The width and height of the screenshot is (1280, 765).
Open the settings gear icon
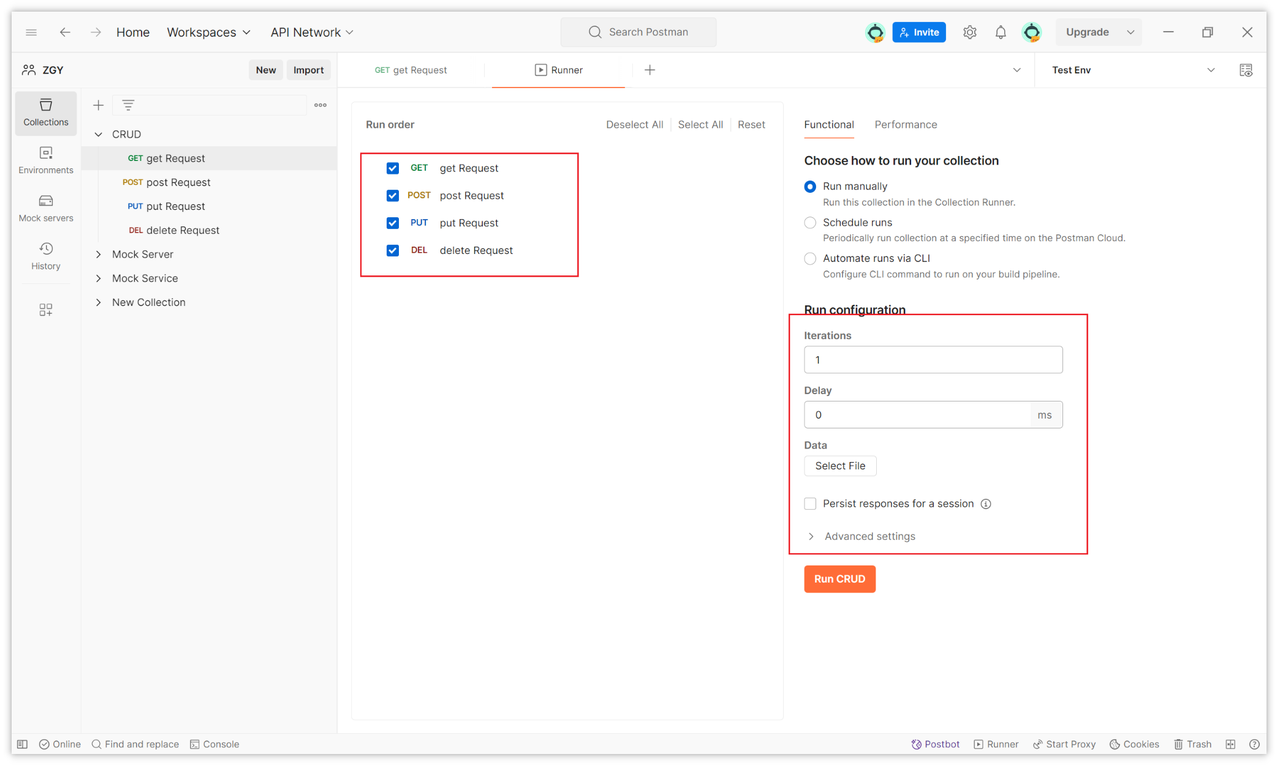(969, 32)
